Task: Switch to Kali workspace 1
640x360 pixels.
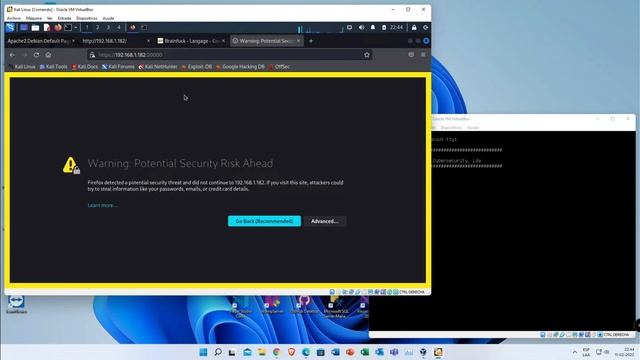Action: click(87, 27)
